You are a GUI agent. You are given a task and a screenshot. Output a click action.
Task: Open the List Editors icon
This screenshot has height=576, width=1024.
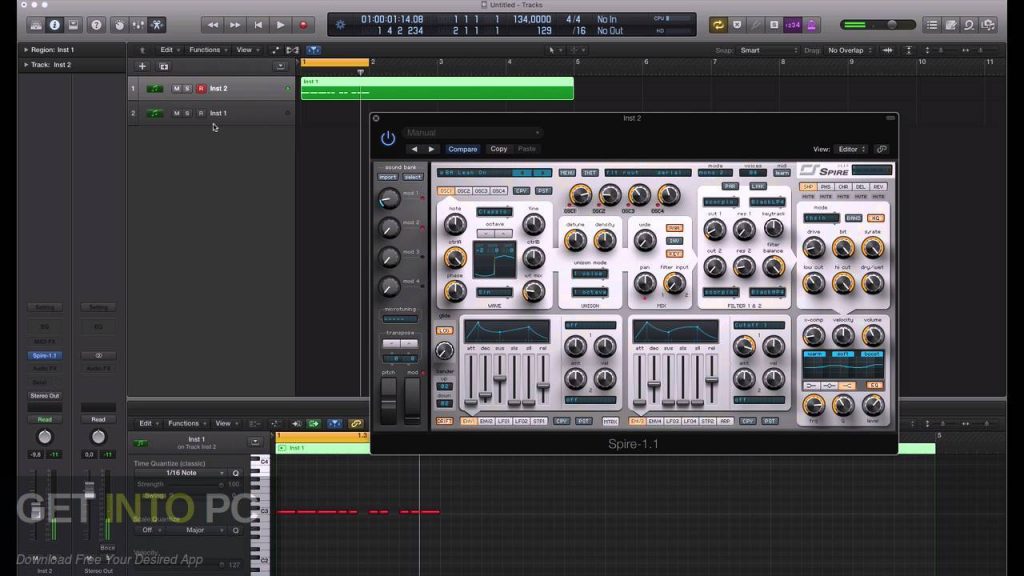tap(932, 25)
